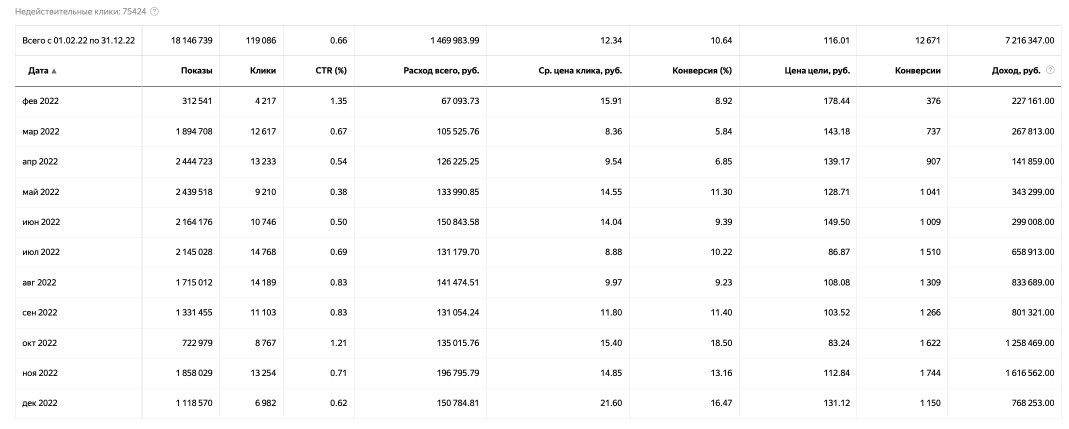Sort by Ср. цена клика, руб. header
This screenshot has width=1069, height=429.
[580, 70]
